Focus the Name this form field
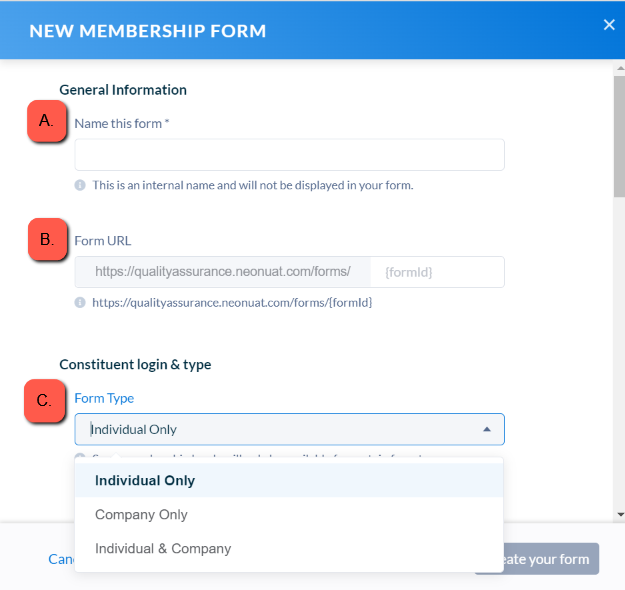The width and height of the screenshot is (625, 590). tap(289, 155)
